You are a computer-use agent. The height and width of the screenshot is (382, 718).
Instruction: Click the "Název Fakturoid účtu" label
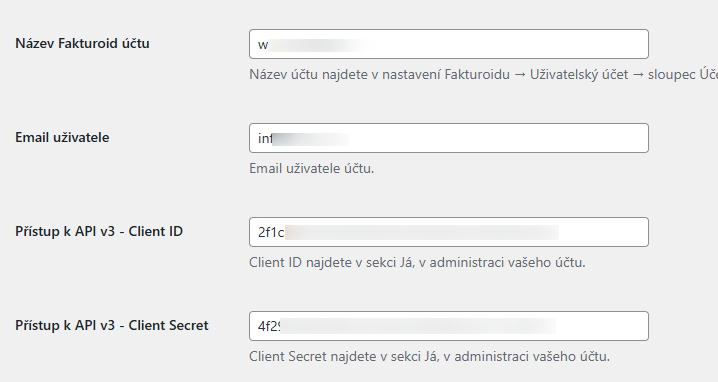click(82, 44)
